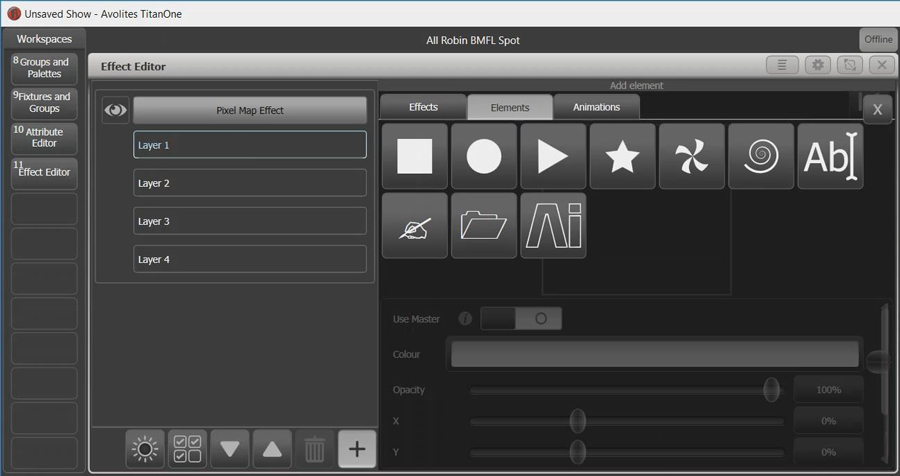Move selected layer down
The height and width of the screenshot is (476, 900).
[230, 448]
